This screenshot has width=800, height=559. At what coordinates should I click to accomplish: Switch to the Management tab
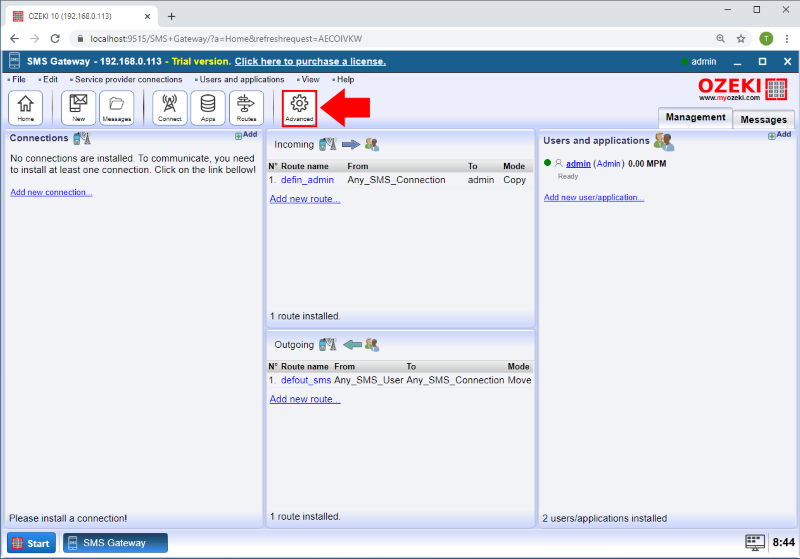point(695,117)
